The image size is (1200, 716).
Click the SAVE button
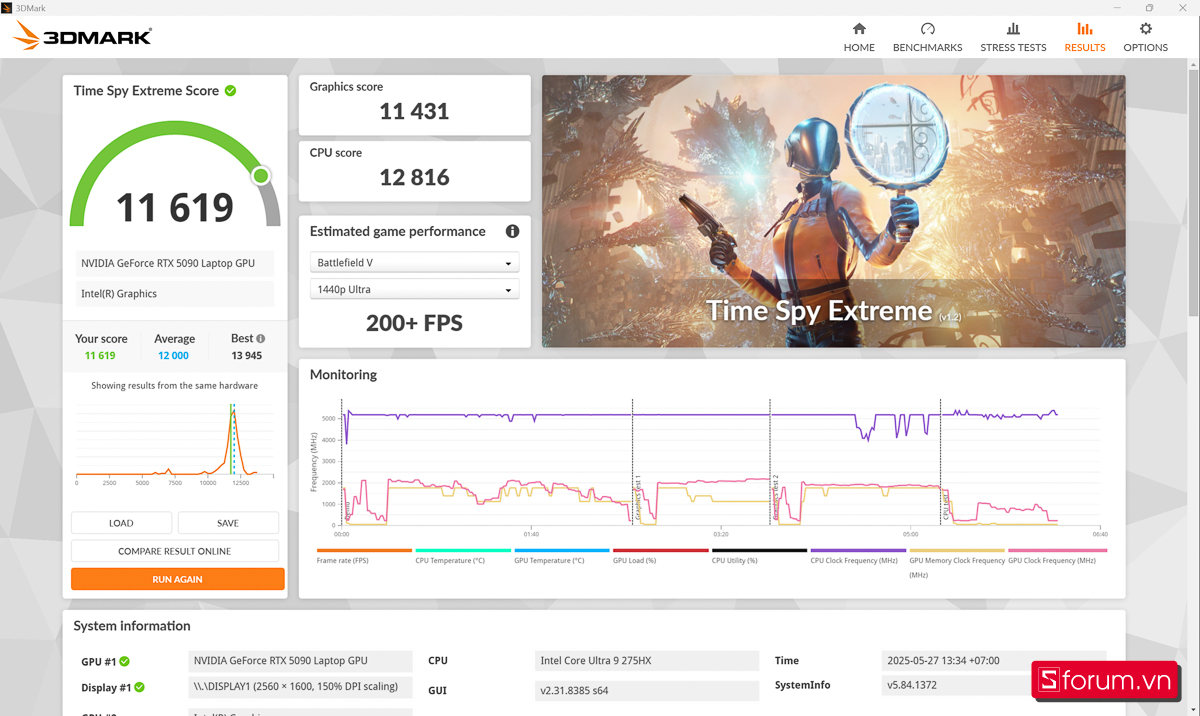pos(228,523)
